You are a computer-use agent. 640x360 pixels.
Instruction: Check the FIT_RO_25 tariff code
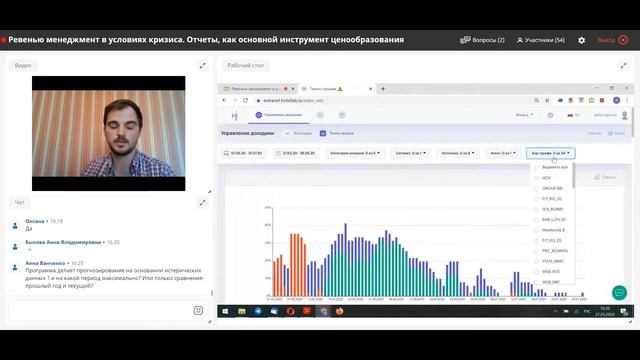click(536, 240)
